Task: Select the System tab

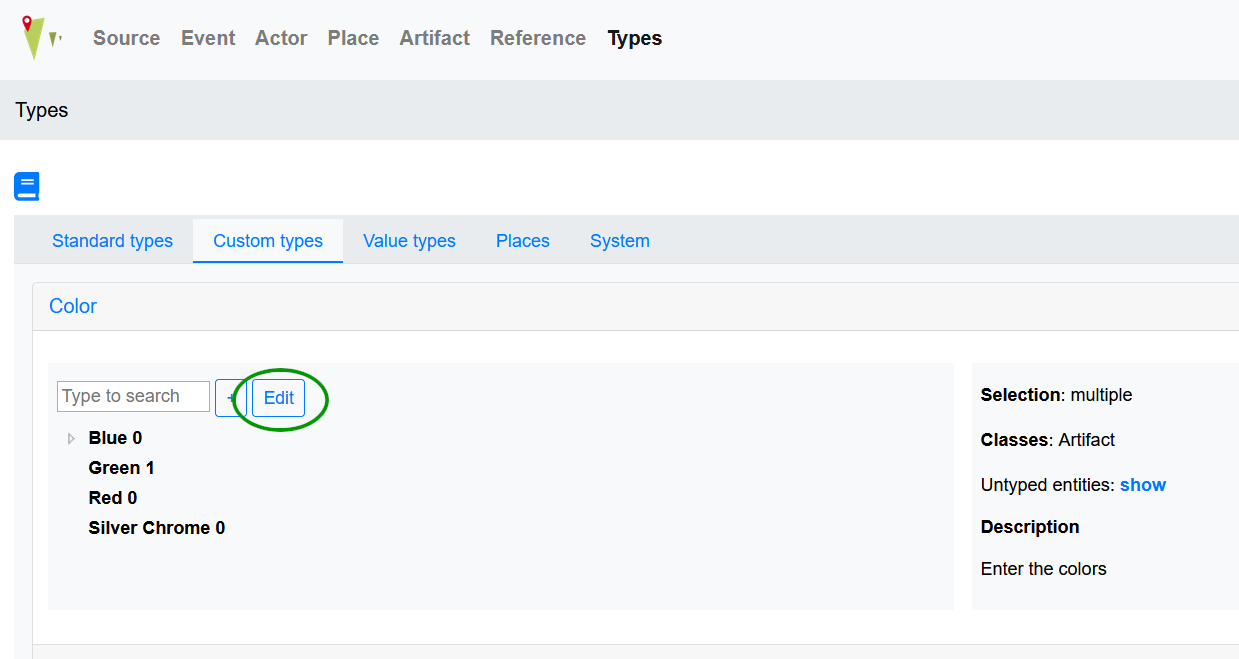Action: [620, 241]
